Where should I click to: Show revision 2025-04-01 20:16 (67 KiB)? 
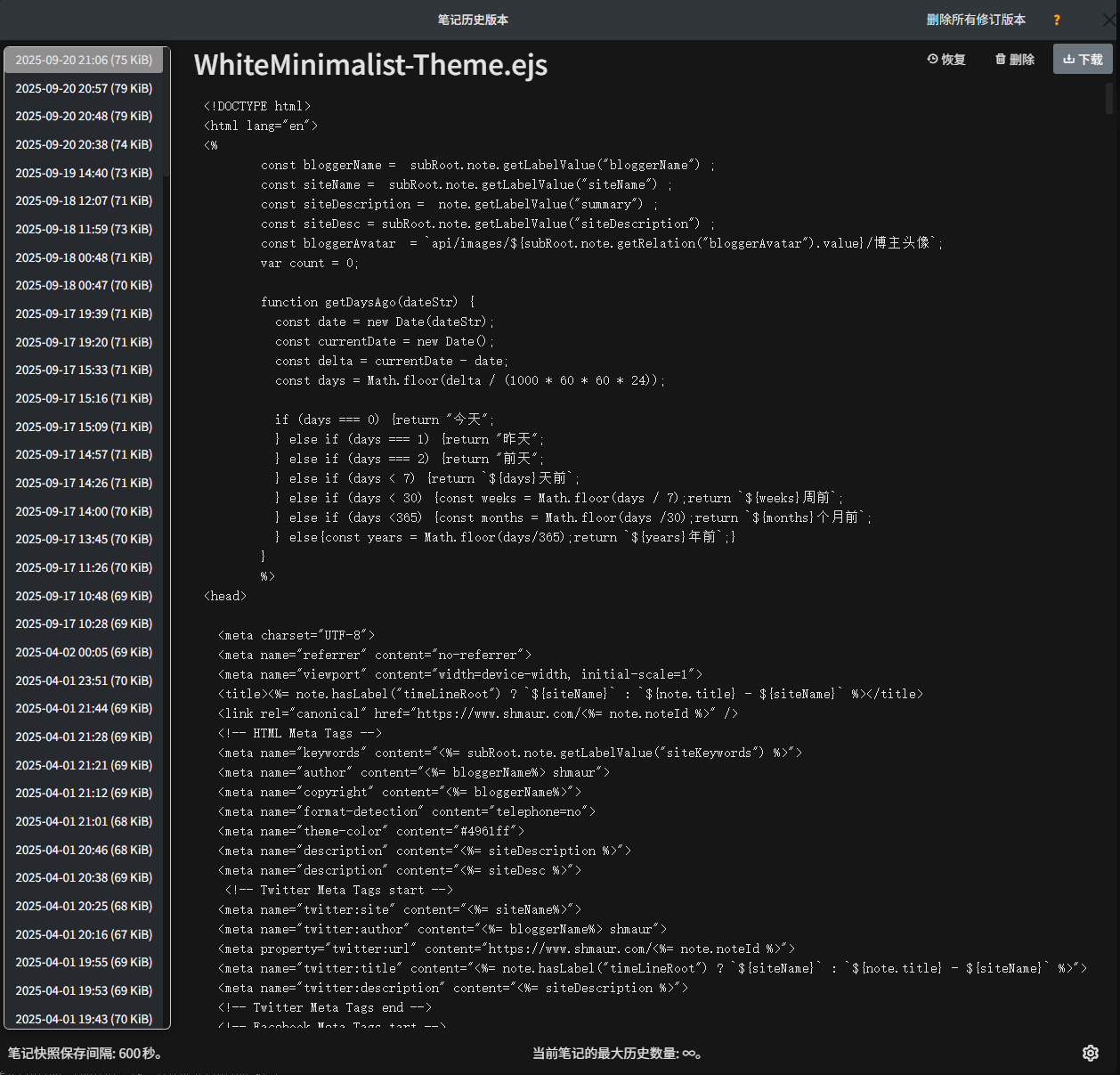coord(84,934)
